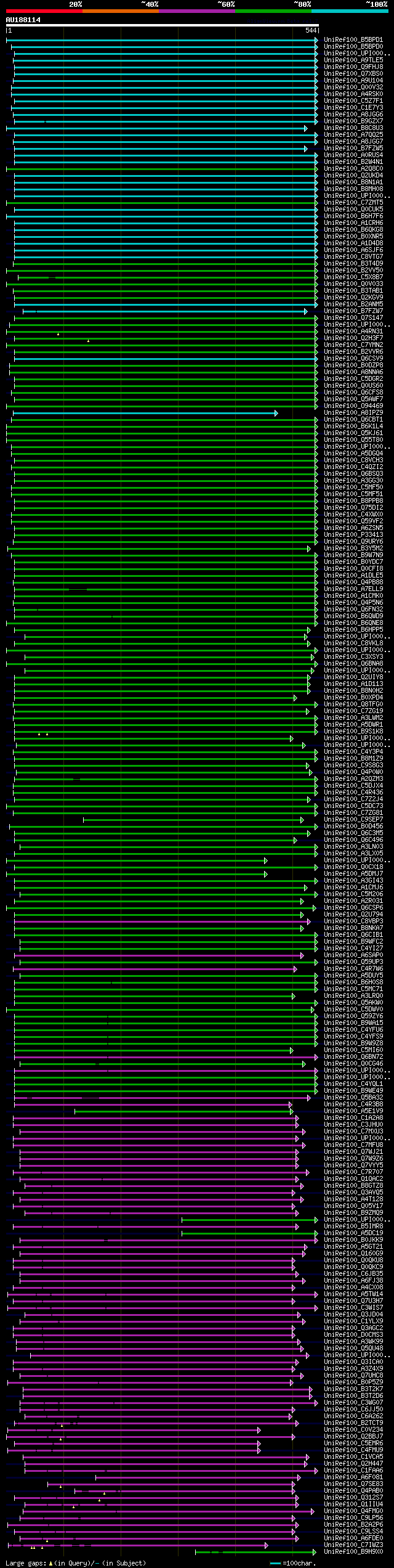
Task: Select the UniRef100_D0CMS3 label
Action: coord(353,1335)
